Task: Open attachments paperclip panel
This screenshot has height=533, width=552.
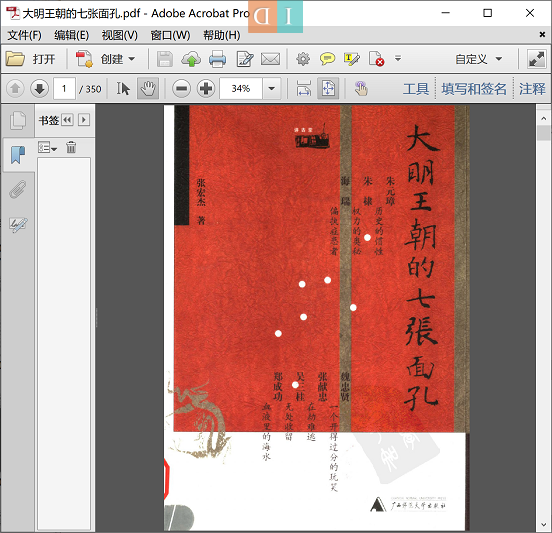Action: (18, 189)
